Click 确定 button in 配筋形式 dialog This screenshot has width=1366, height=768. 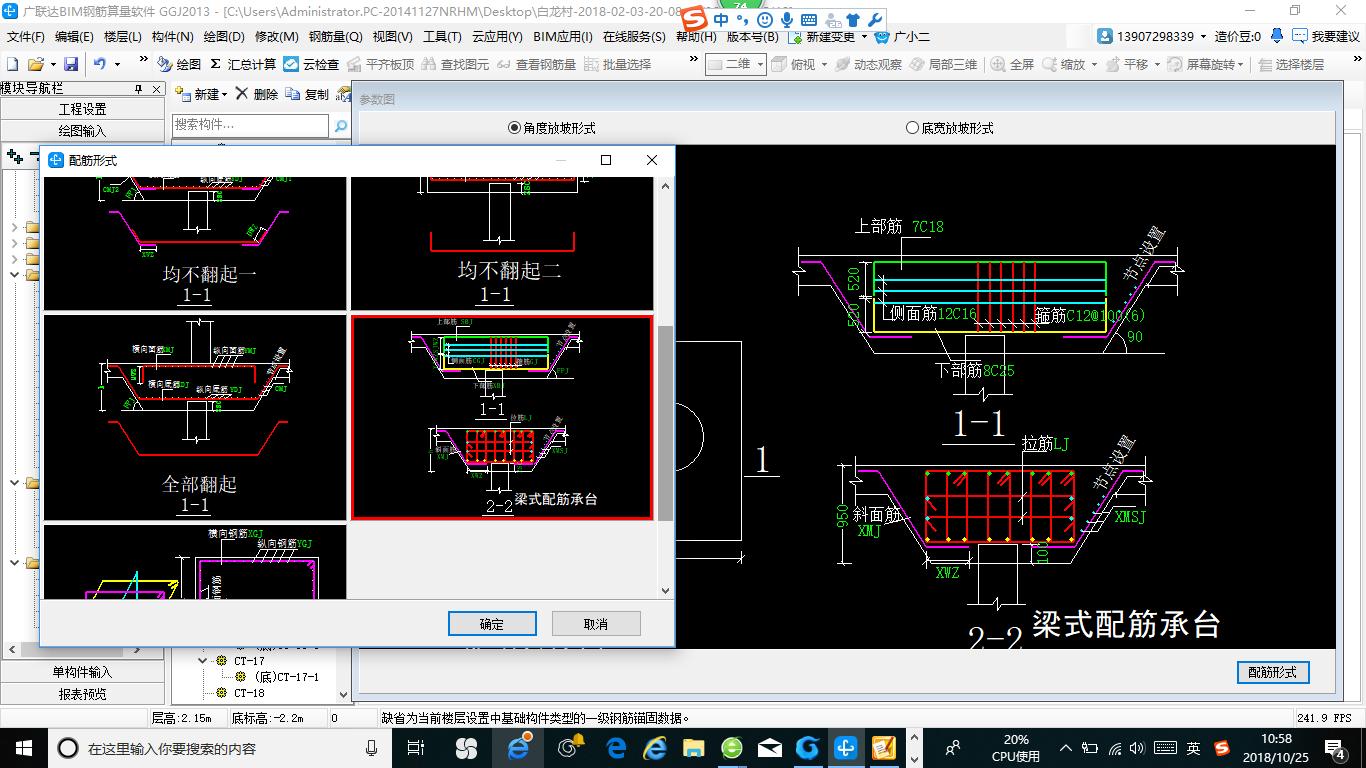(492, 624)
